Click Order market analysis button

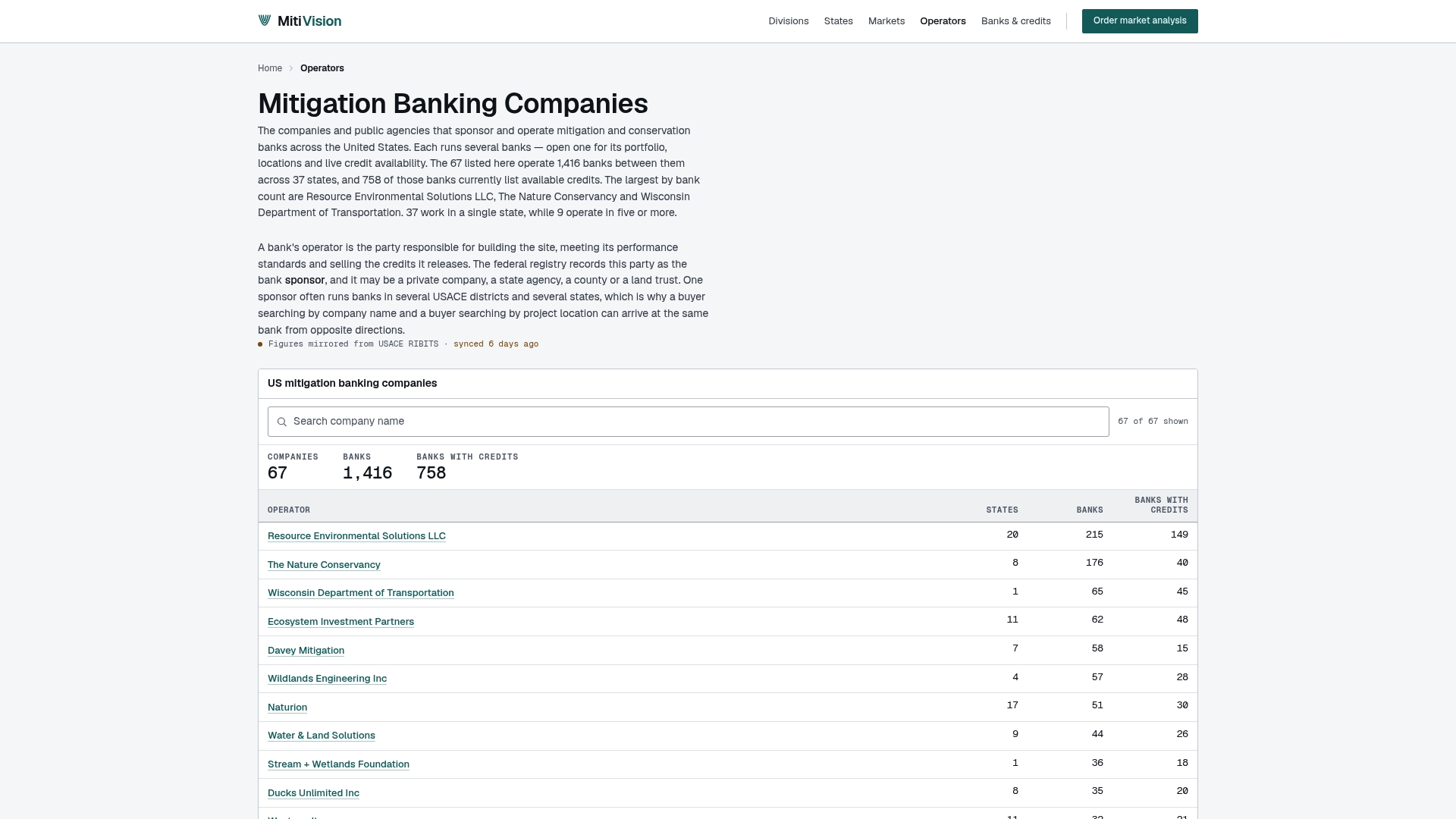[x=1139, y=21]
